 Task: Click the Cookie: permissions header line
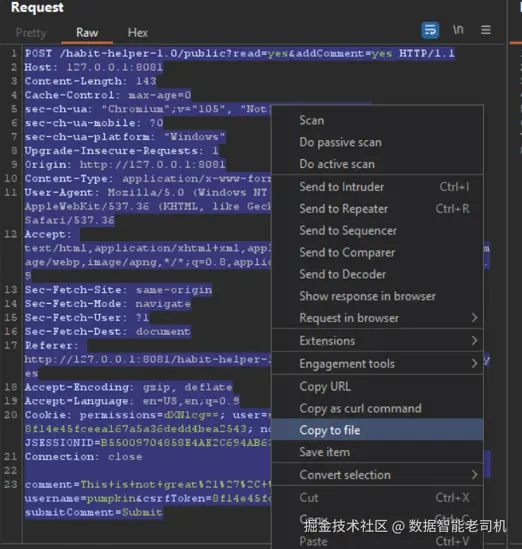pyautogui.click(x=148, y=415)
